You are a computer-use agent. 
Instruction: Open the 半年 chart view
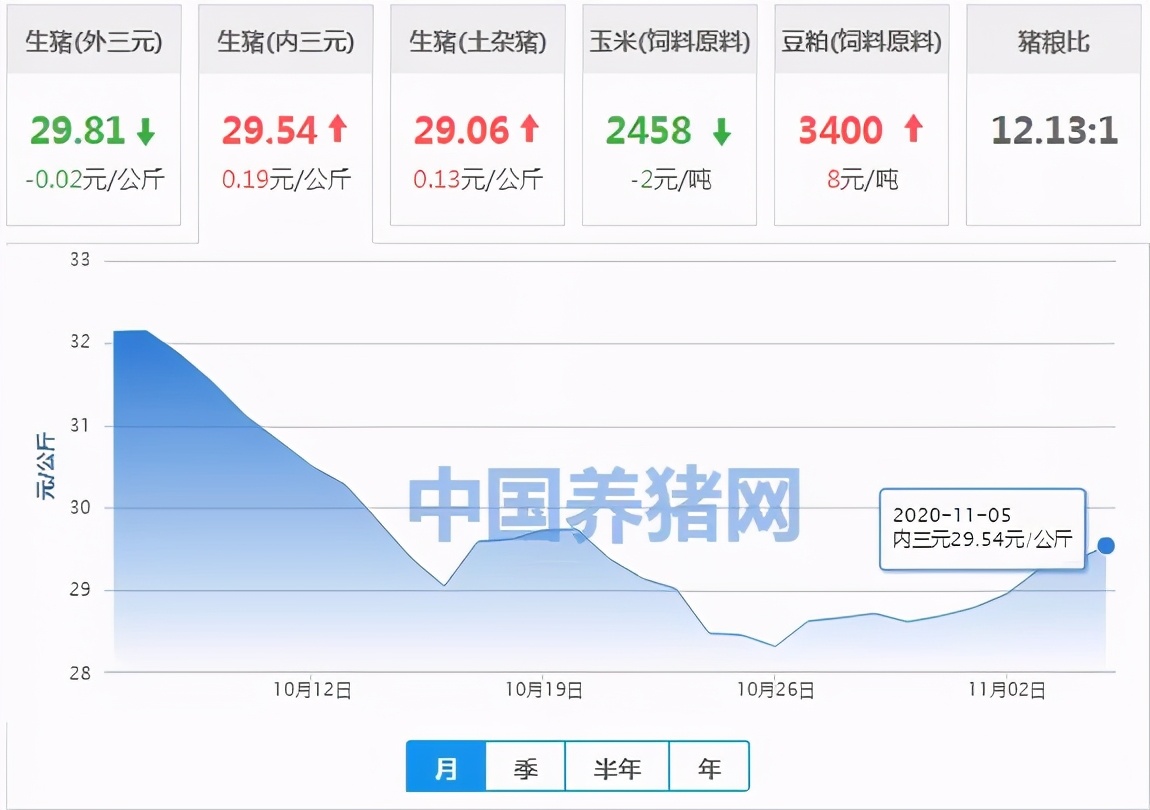(x=618, y=766)
